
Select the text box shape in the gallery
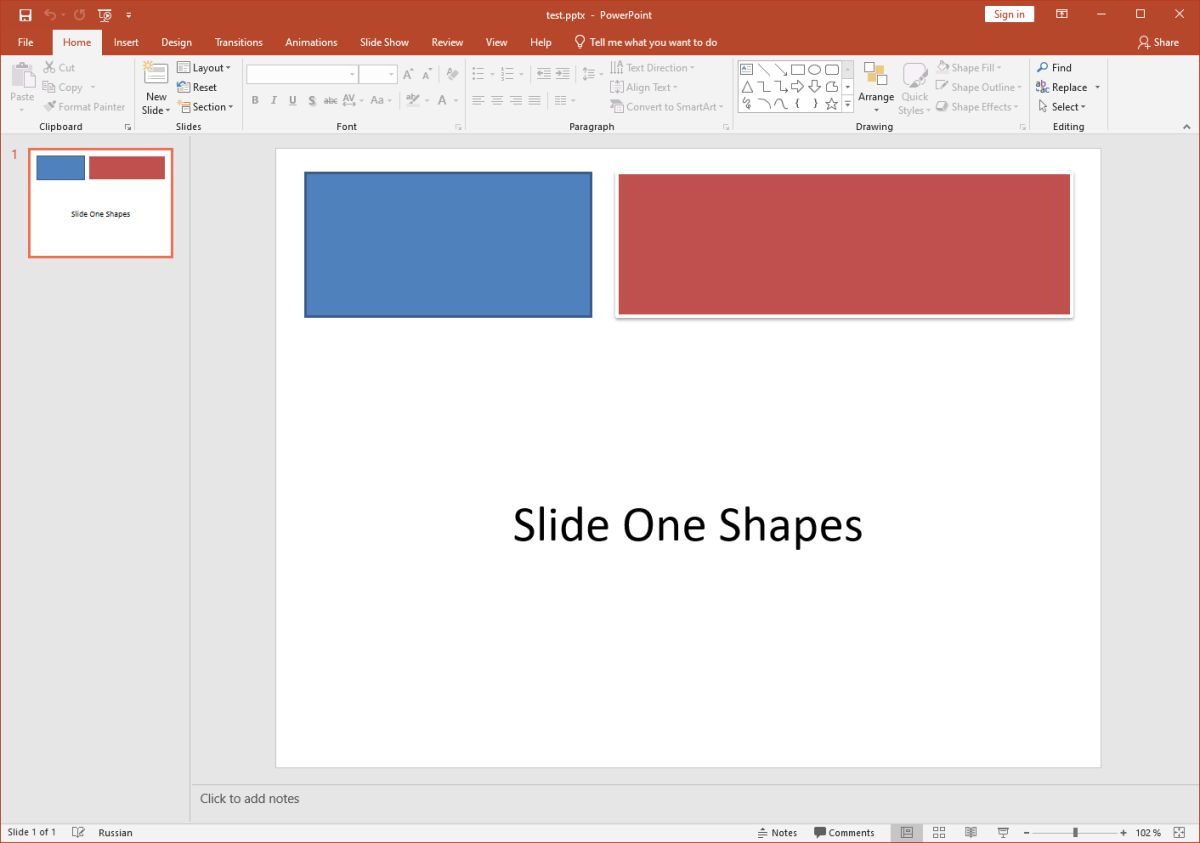[747, 69]
